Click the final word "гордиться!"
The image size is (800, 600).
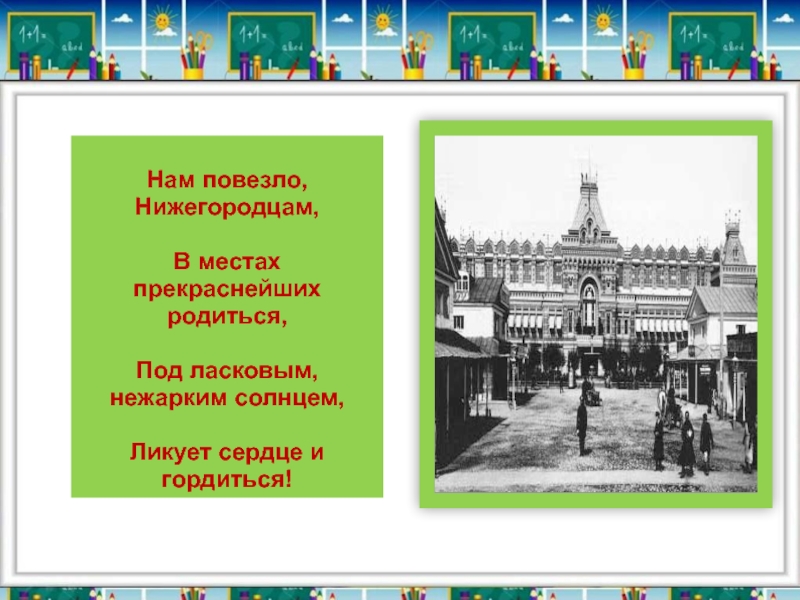(226, 479)
